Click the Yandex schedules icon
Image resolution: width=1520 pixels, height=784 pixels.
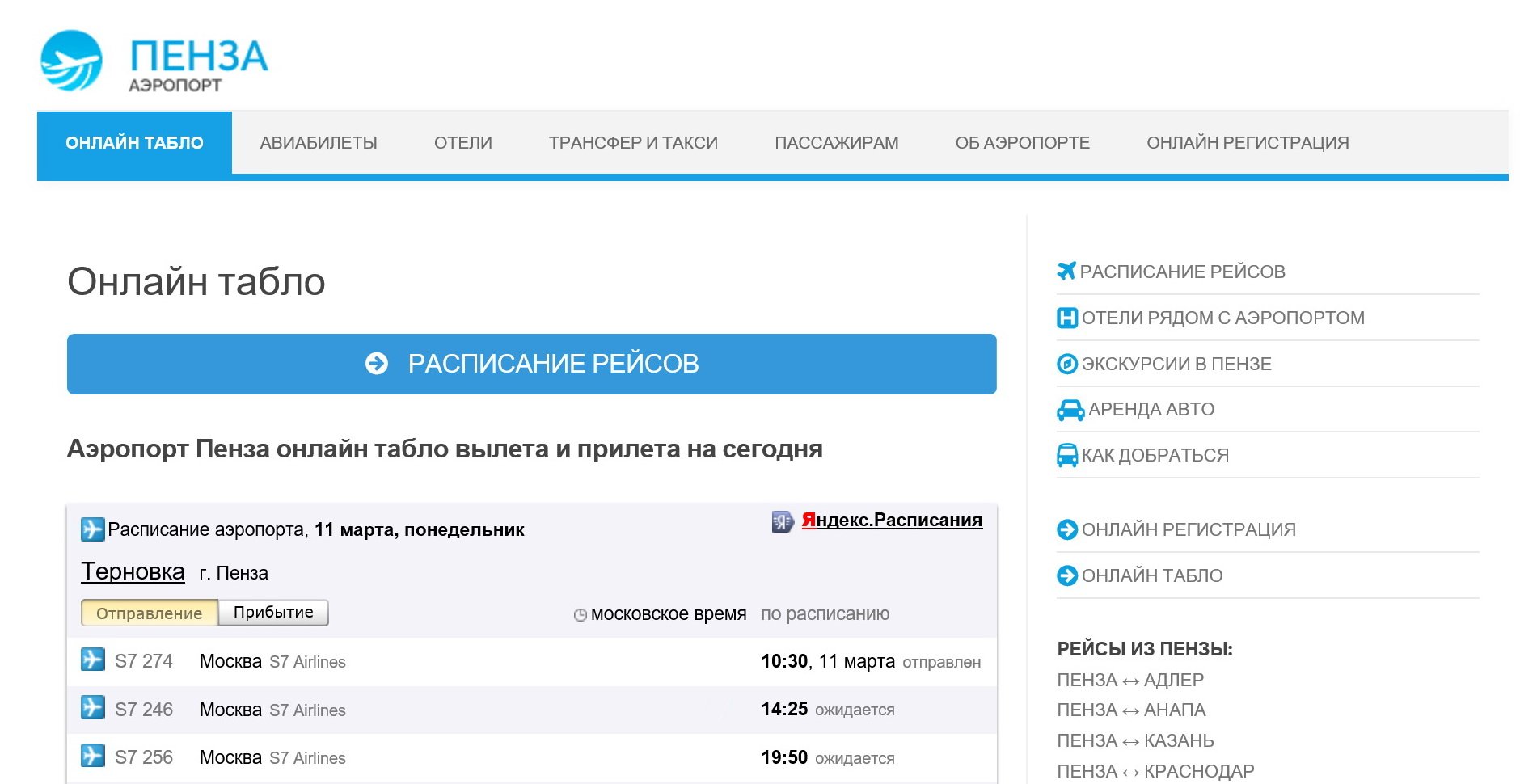click(782, 521)
